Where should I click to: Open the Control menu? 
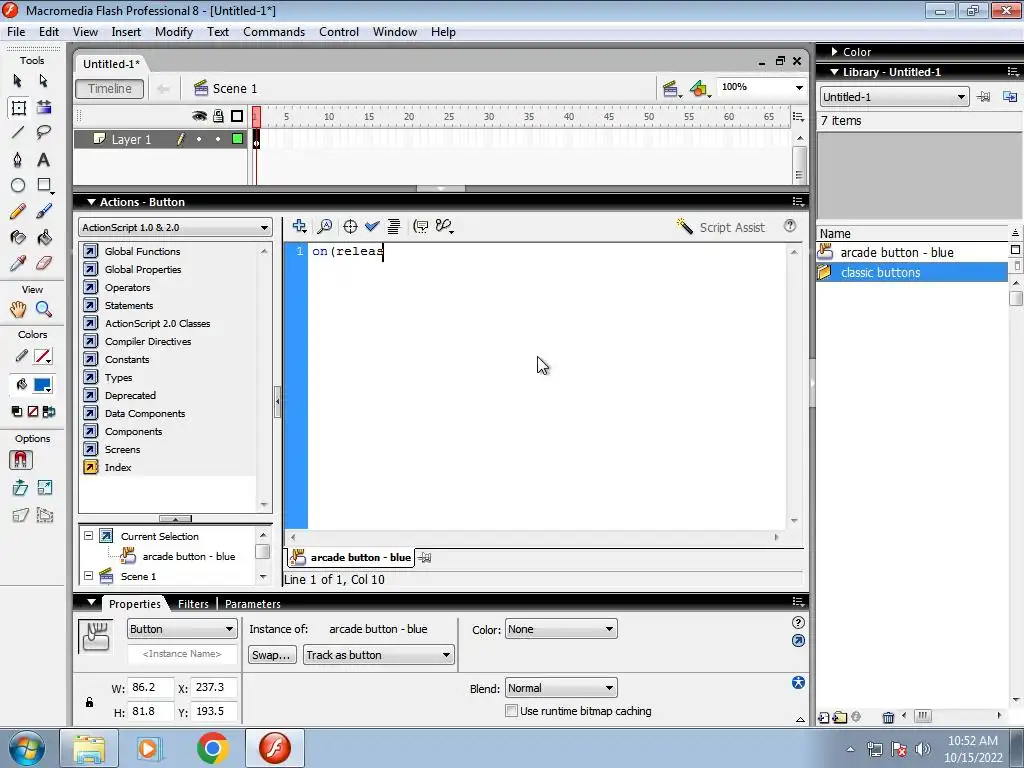coord(338,32)
